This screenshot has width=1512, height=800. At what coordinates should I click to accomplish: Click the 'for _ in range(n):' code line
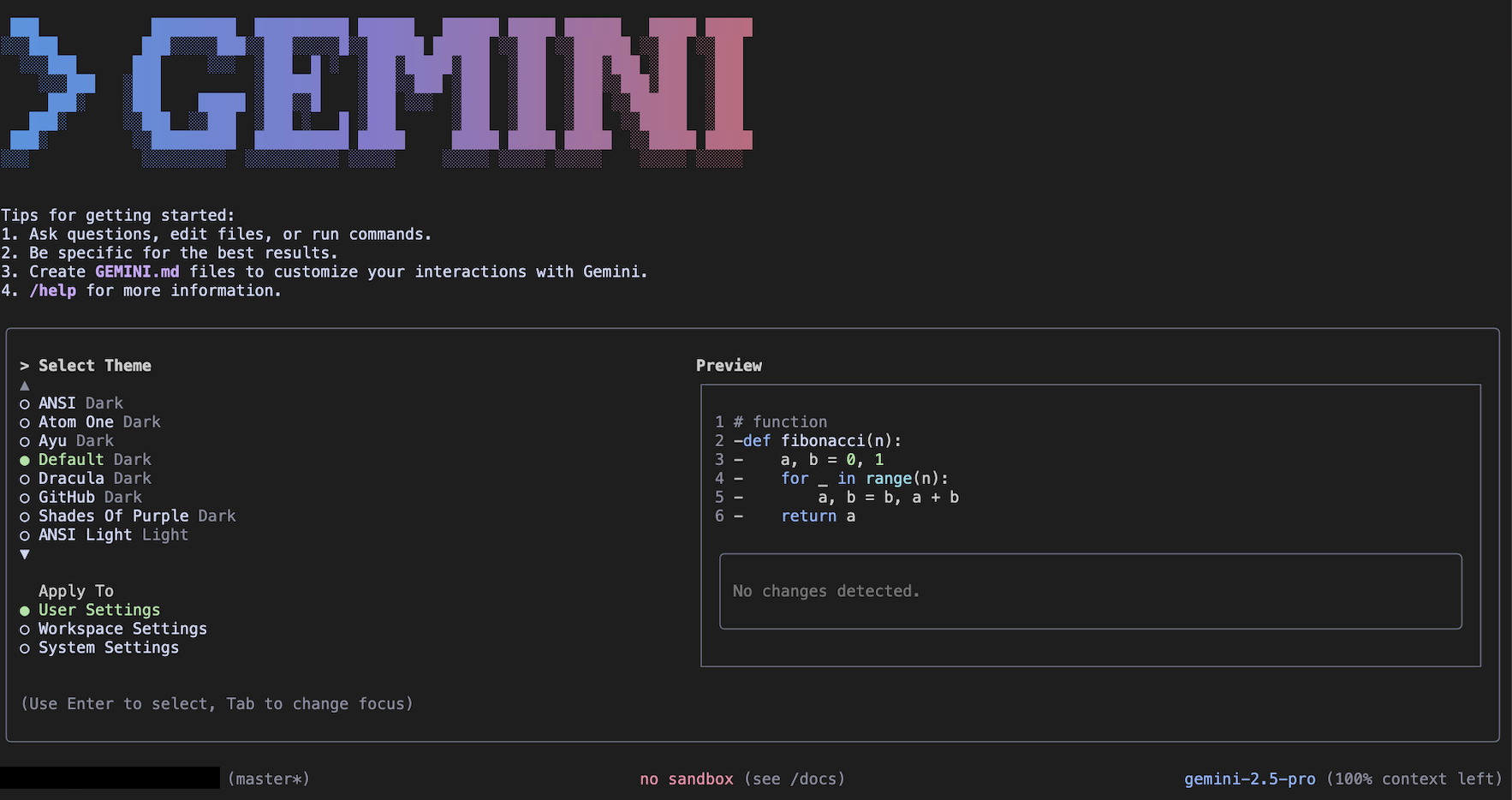(865, 479)
